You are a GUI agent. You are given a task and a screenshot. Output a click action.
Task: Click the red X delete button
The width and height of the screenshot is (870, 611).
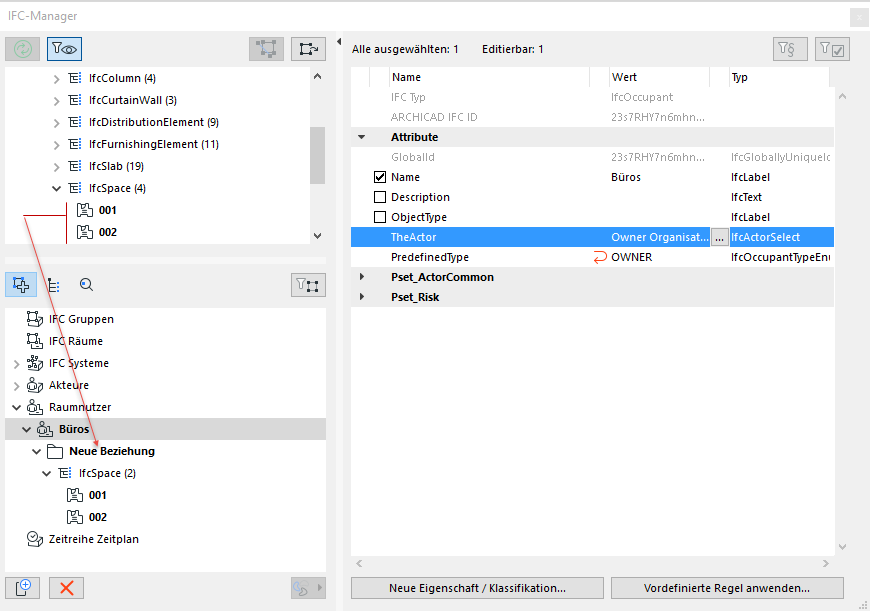click(67, 588)
